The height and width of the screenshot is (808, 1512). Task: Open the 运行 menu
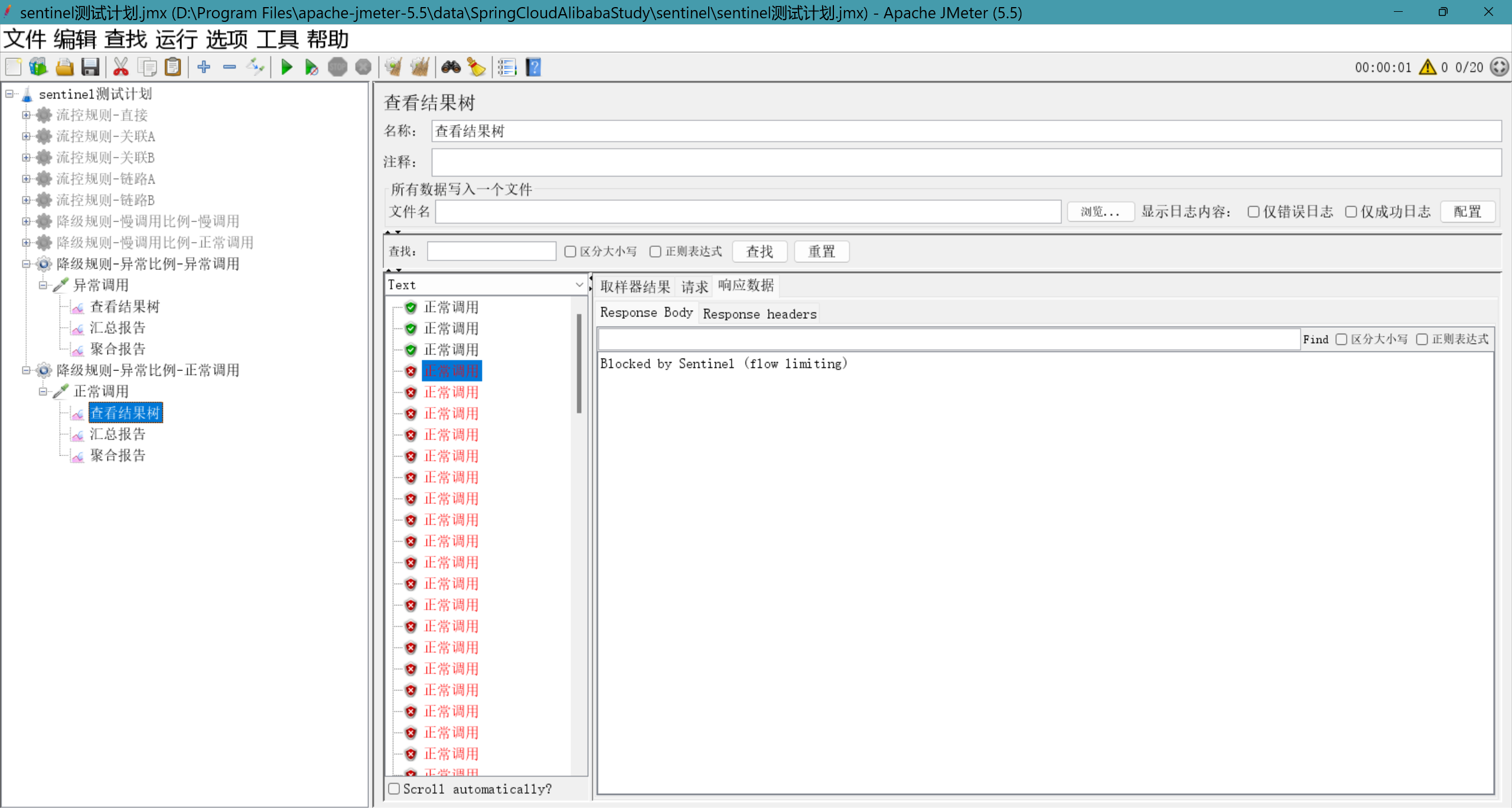[x=176, y=40]
